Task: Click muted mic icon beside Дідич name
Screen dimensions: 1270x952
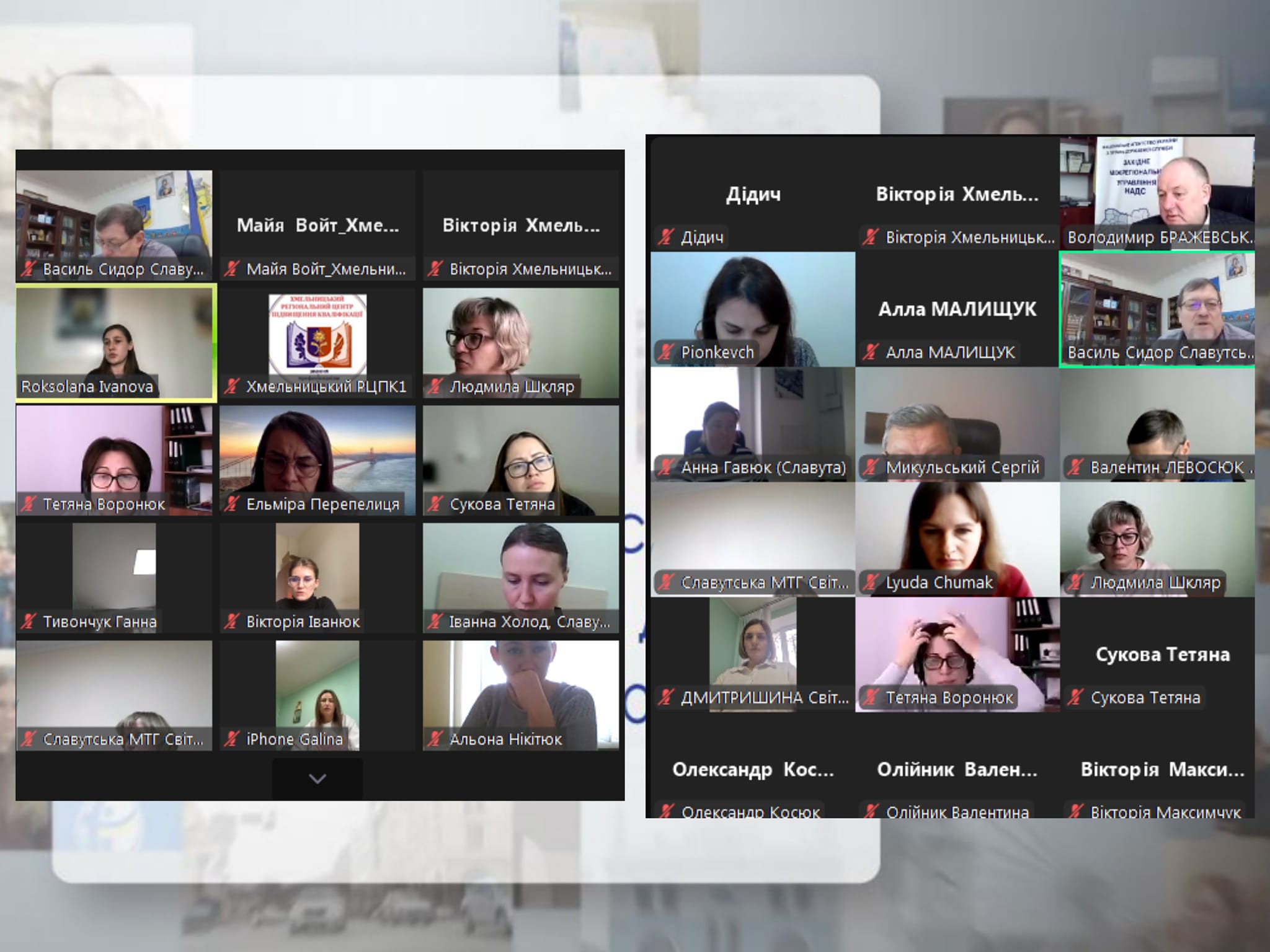Action: tap(666, 237)
